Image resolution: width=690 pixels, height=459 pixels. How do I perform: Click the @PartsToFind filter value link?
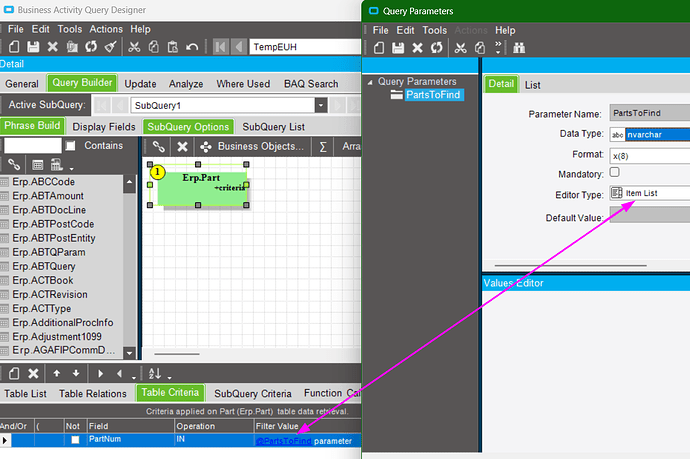click(284, 441)
